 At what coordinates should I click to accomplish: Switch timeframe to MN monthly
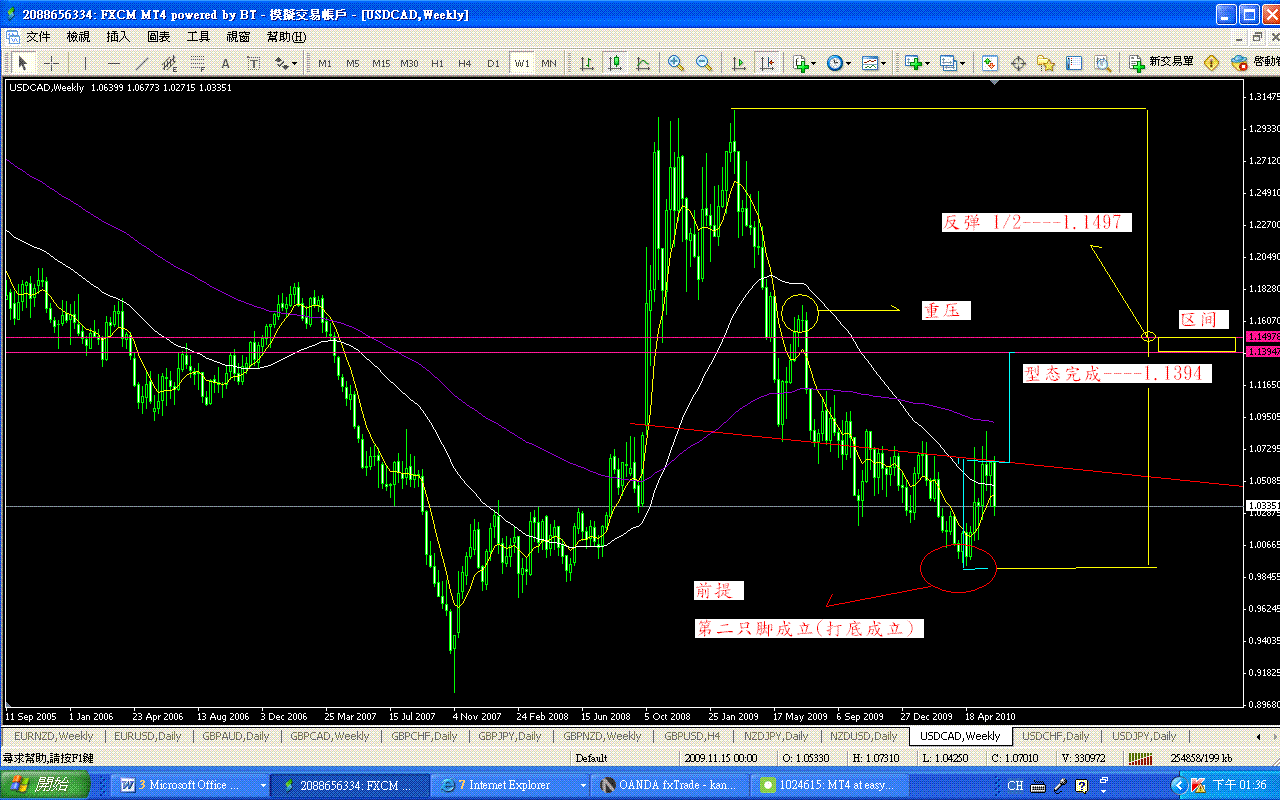point(549,63)
